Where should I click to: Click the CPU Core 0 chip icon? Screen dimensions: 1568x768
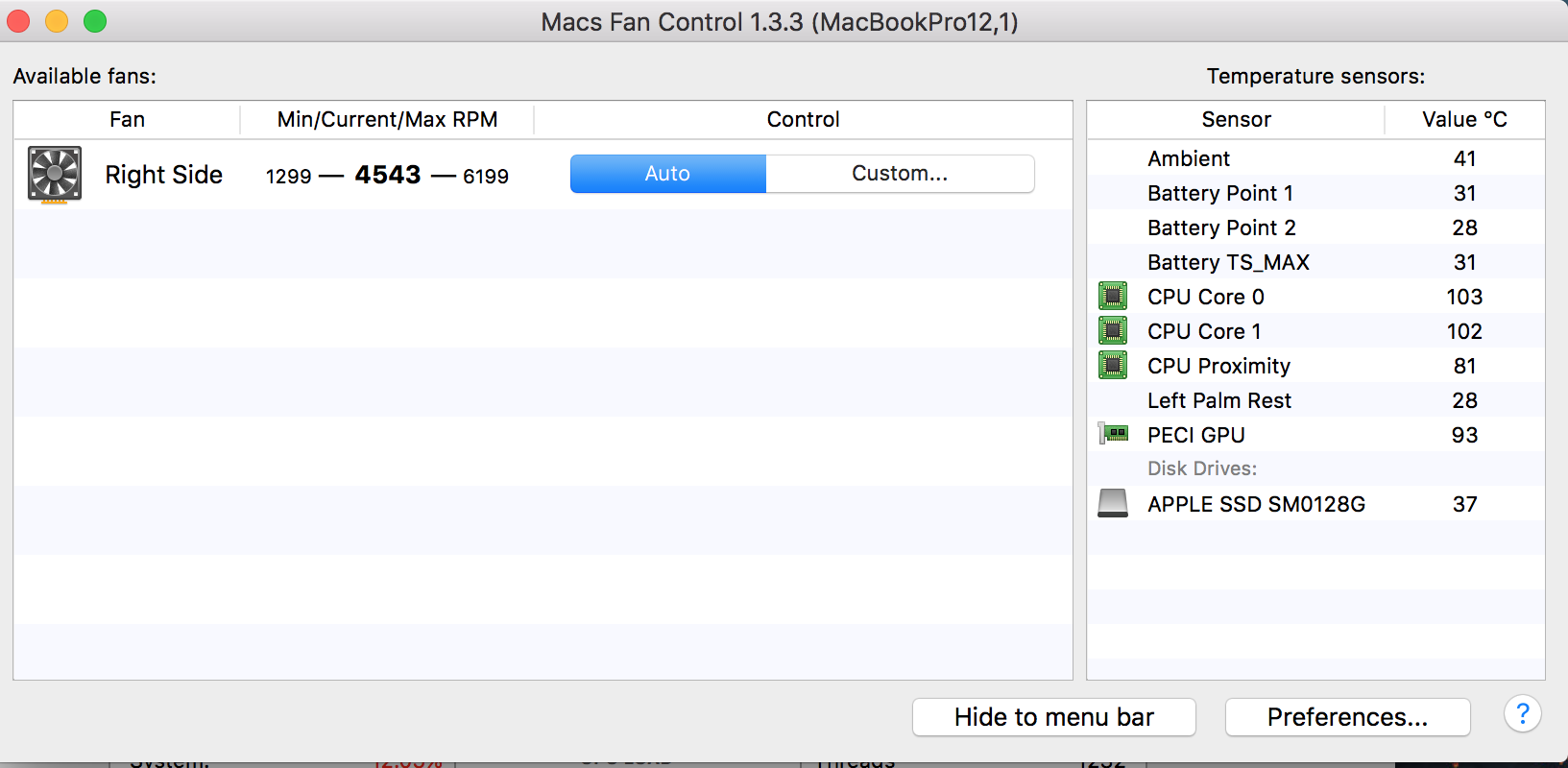point(1113,296)
